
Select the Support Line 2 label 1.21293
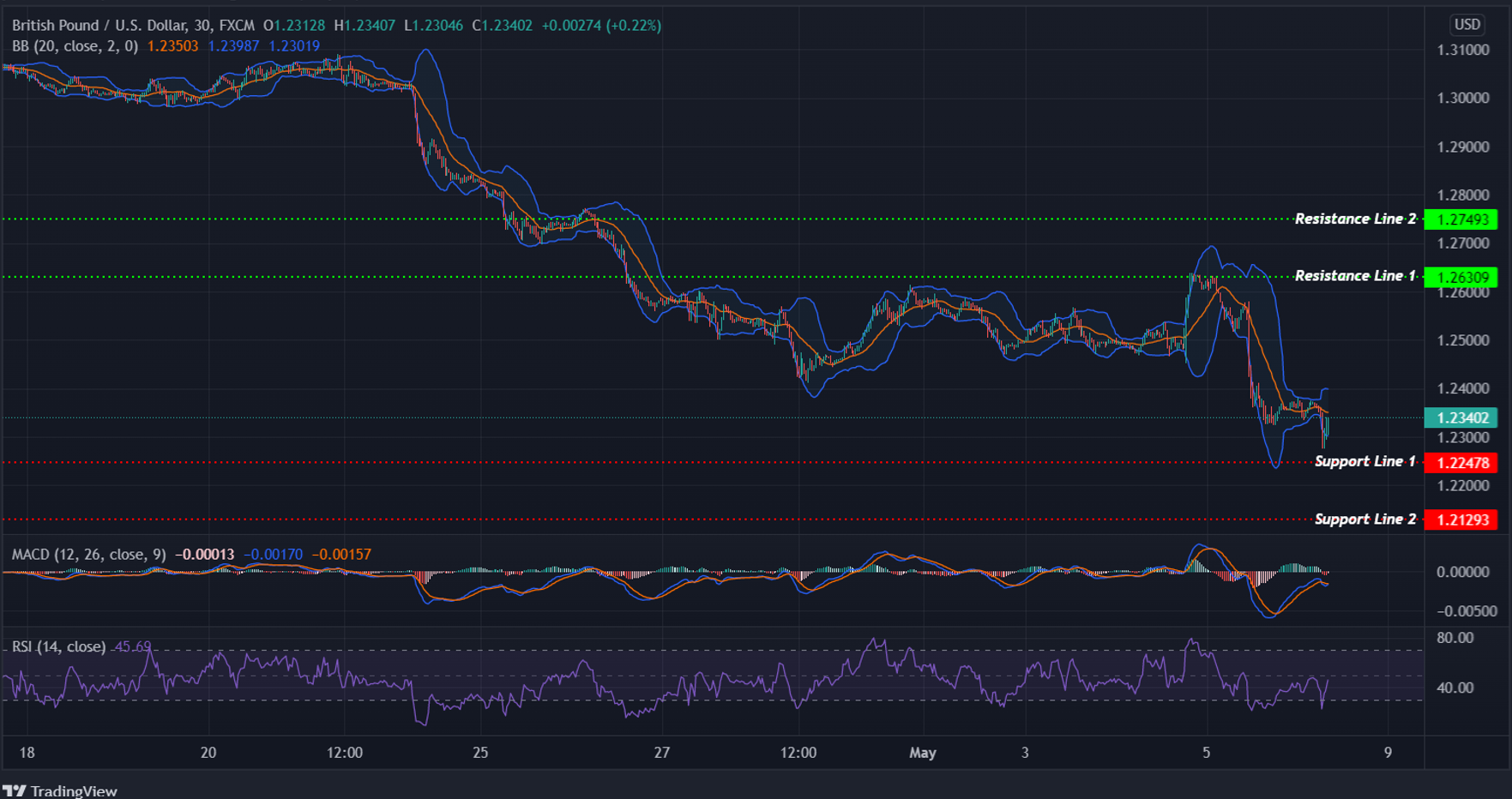(x=1461, y=520)
